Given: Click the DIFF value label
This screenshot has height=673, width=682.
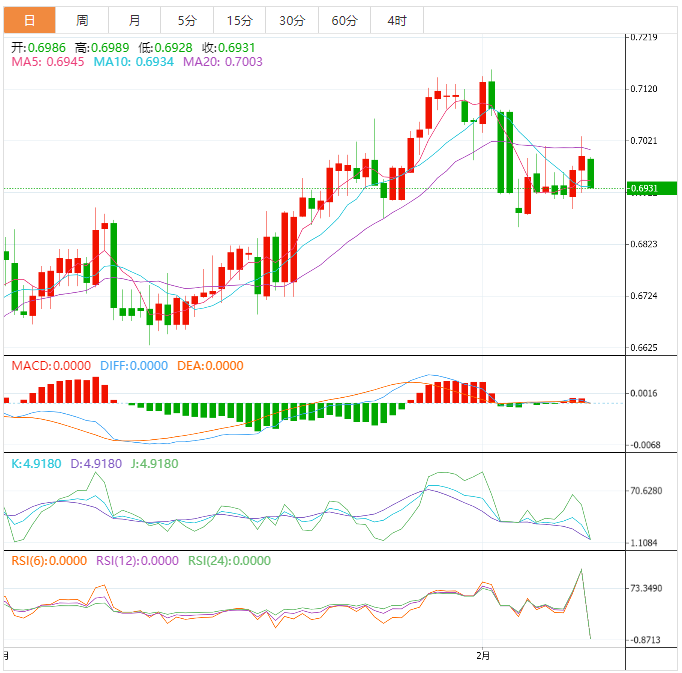Looking at the screenshot, I should [134, 366].
